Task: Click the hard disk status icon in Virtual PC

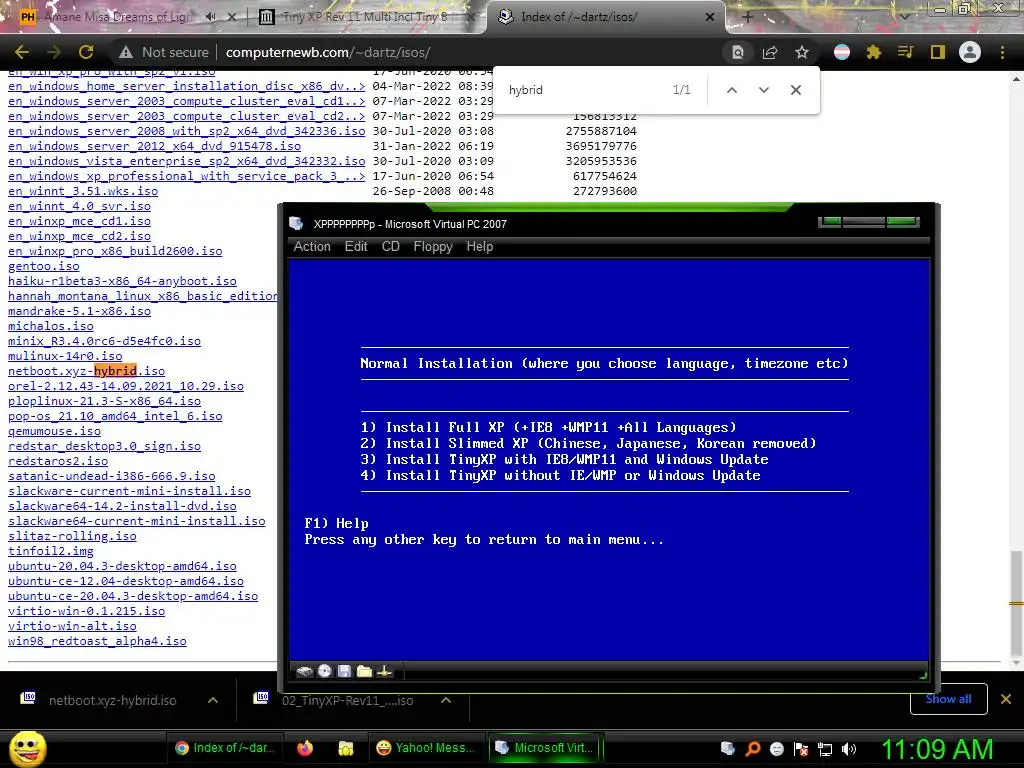Action: coord(304,671)
